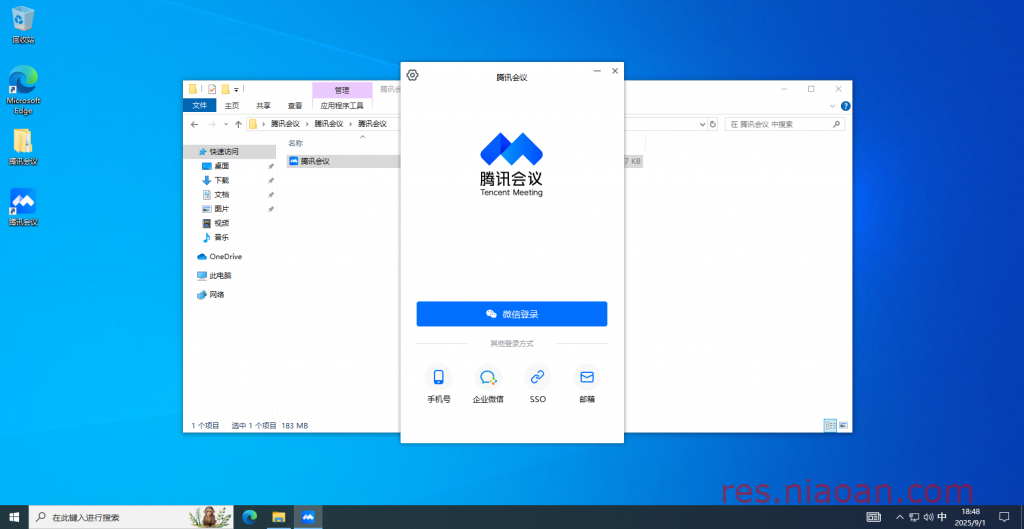Select Microsoft Edge desktop shortcut

[x=23, y=89]
